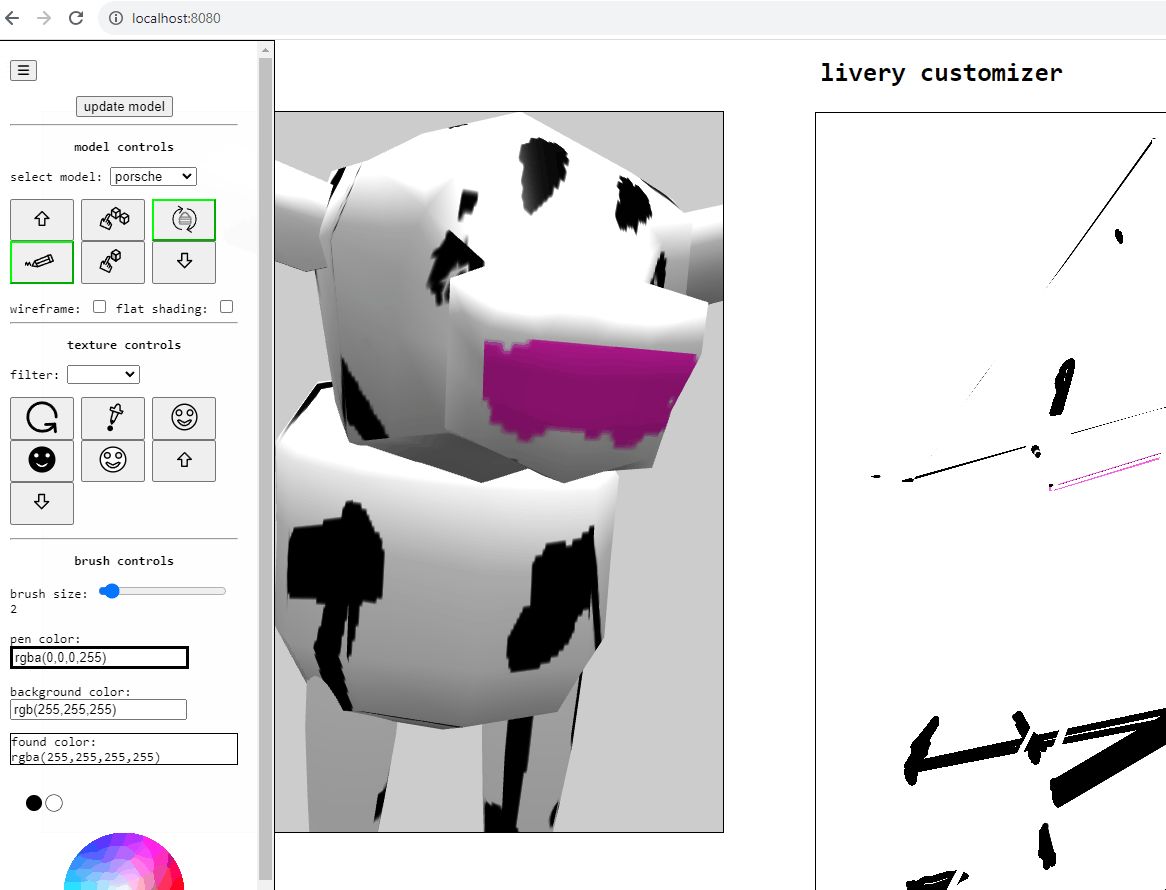Click the 'texture controls' section label

123,344
